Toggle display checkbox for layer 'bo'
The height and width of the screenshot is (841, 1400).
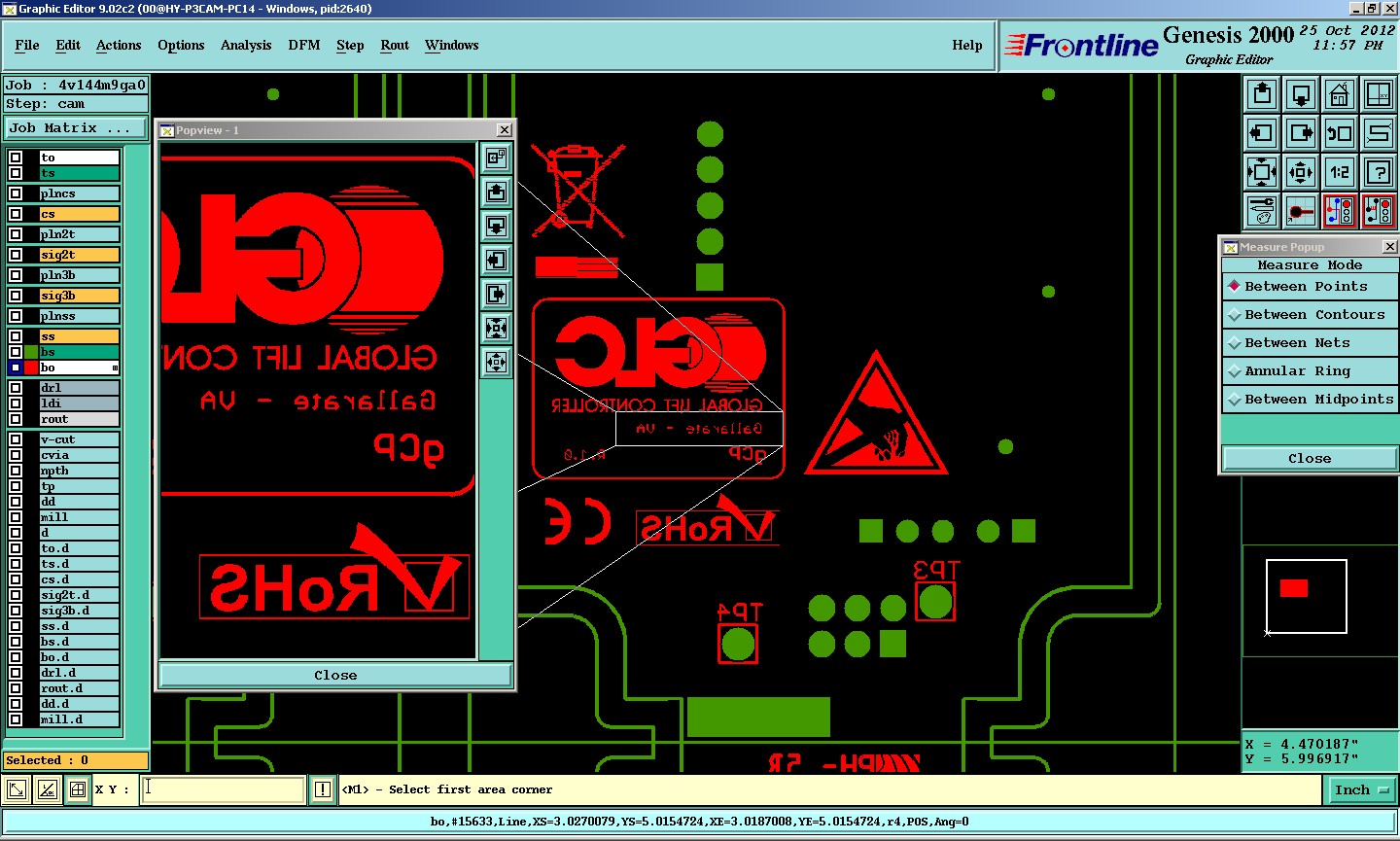16,368
